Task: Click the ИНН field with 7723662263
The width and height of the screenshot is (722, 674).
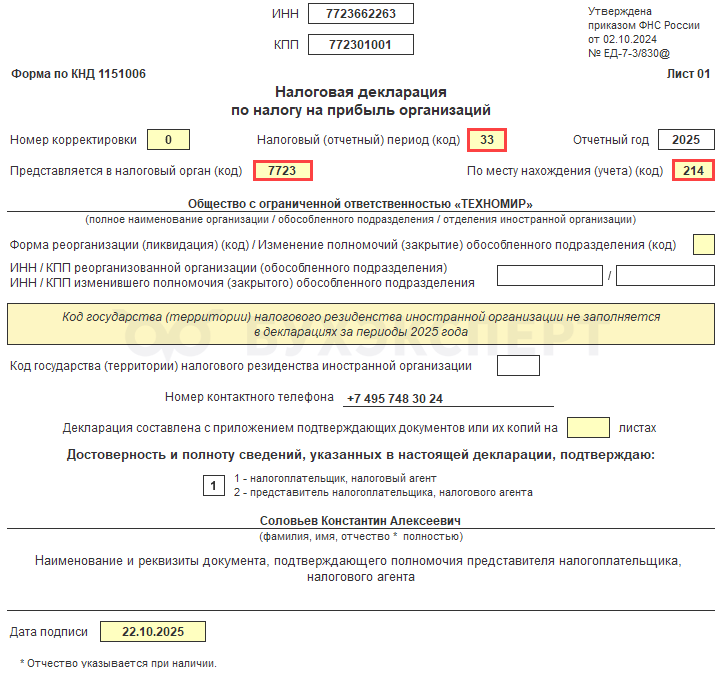Action: 361,13
